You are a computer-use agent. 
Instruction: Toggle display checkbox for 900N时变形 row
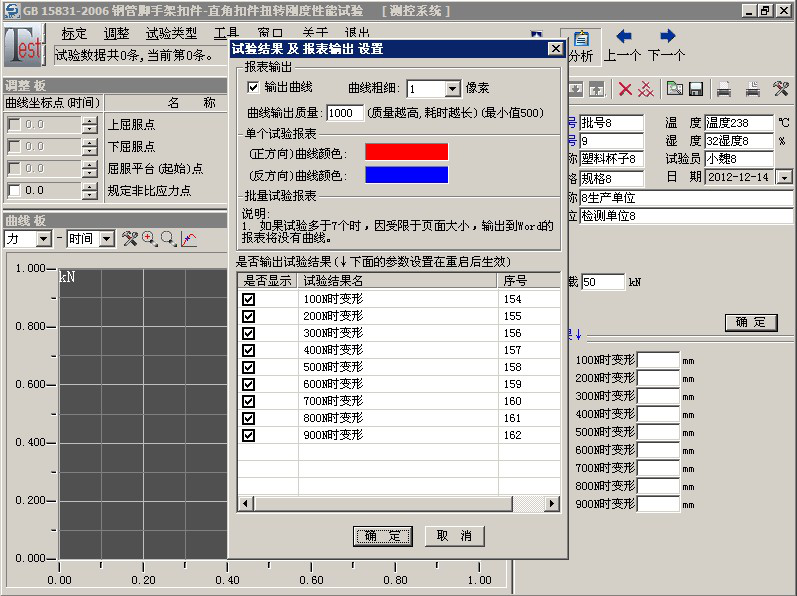tap(249, 435)
